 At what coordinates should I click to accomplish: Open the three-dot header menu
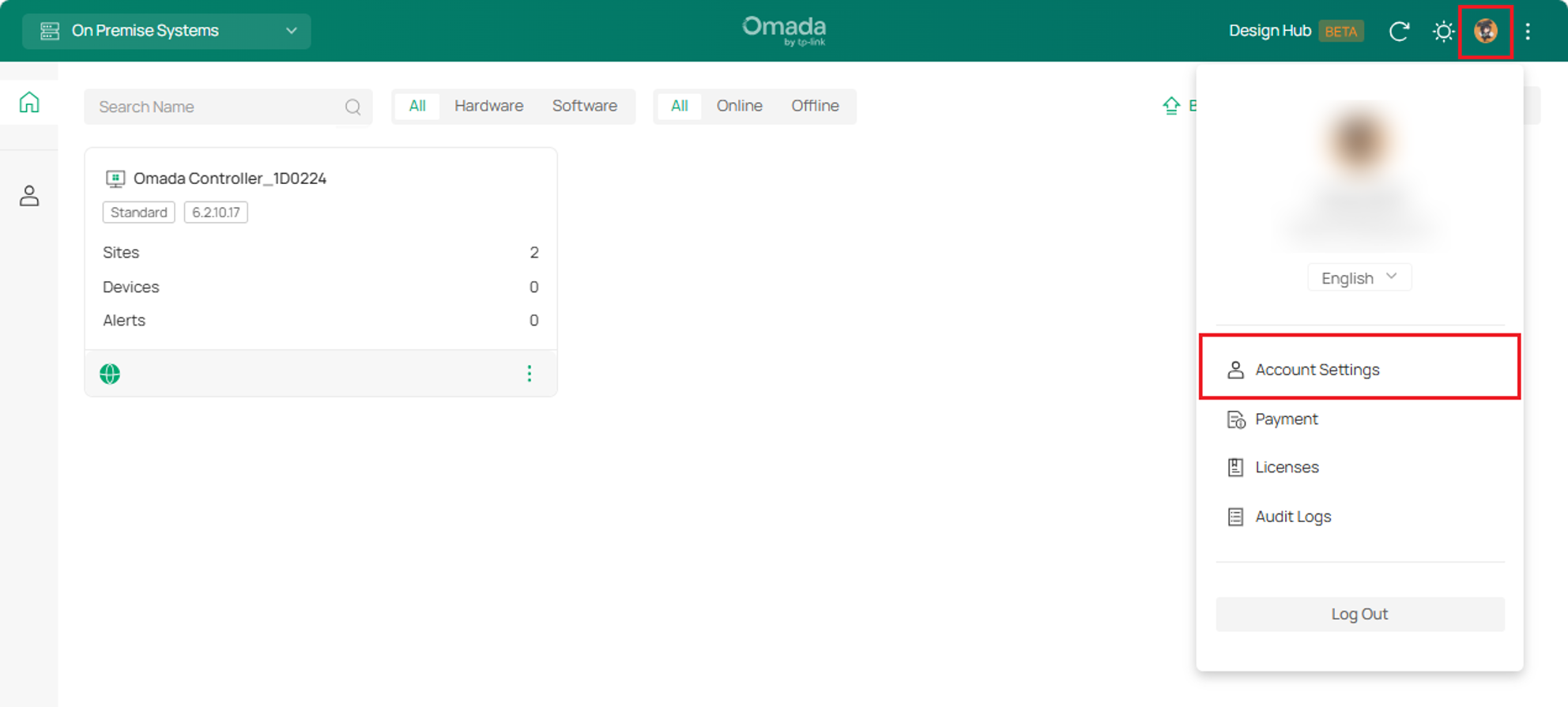point(1528,31)
